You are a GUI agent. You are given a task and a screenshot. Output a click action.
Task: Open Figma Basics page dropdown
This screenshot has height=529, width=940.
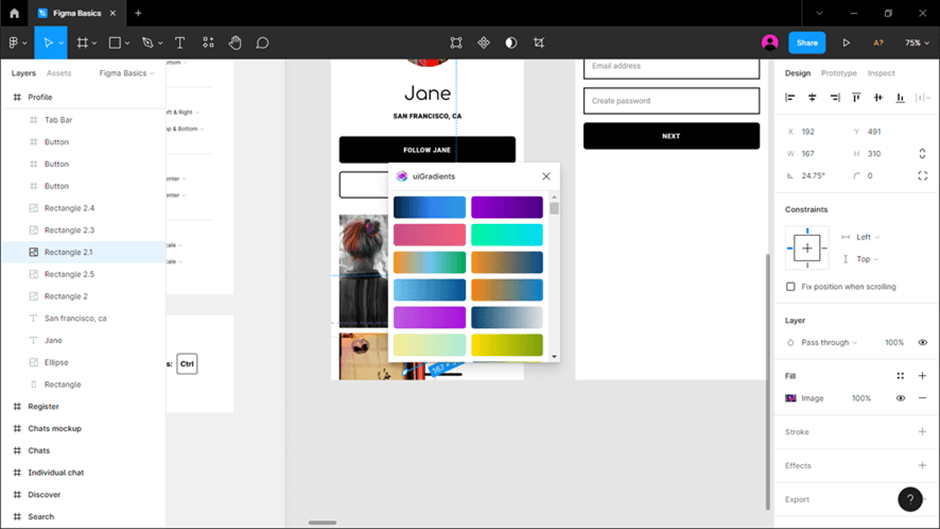point(126,73)
